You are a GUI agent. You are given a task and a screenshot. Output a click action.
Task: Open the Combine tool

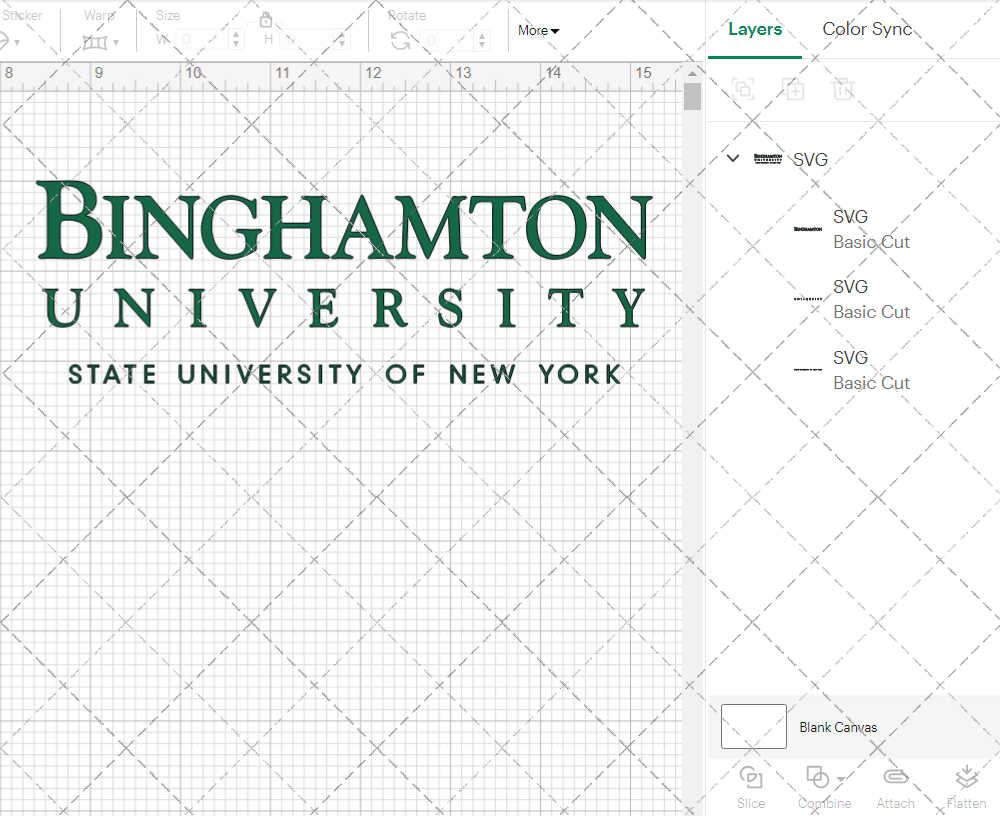(820, 788)
